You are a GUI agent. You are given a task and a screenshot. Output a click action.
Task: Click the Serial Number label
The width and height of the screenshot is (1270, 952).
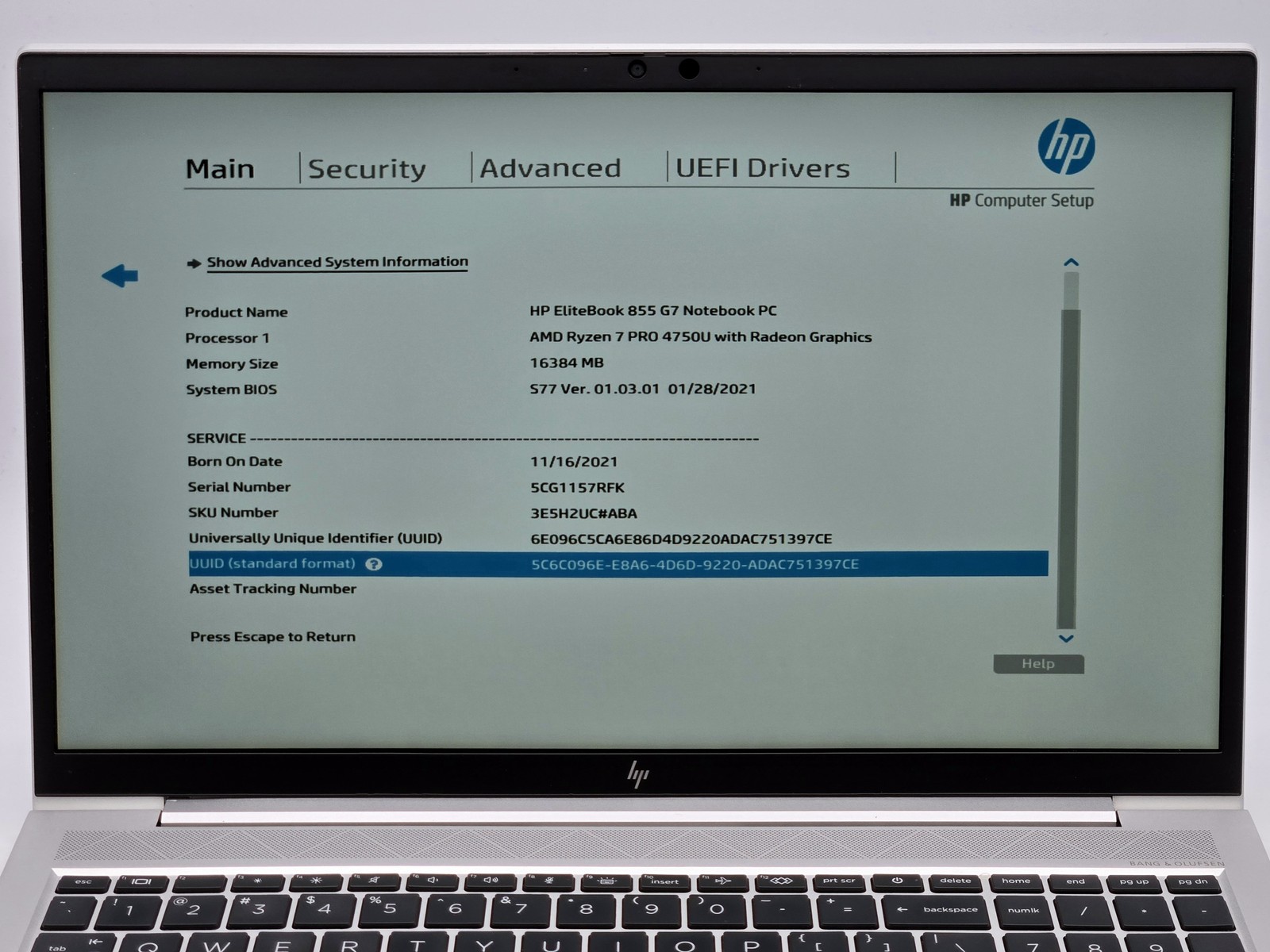[x=239, y=487]
